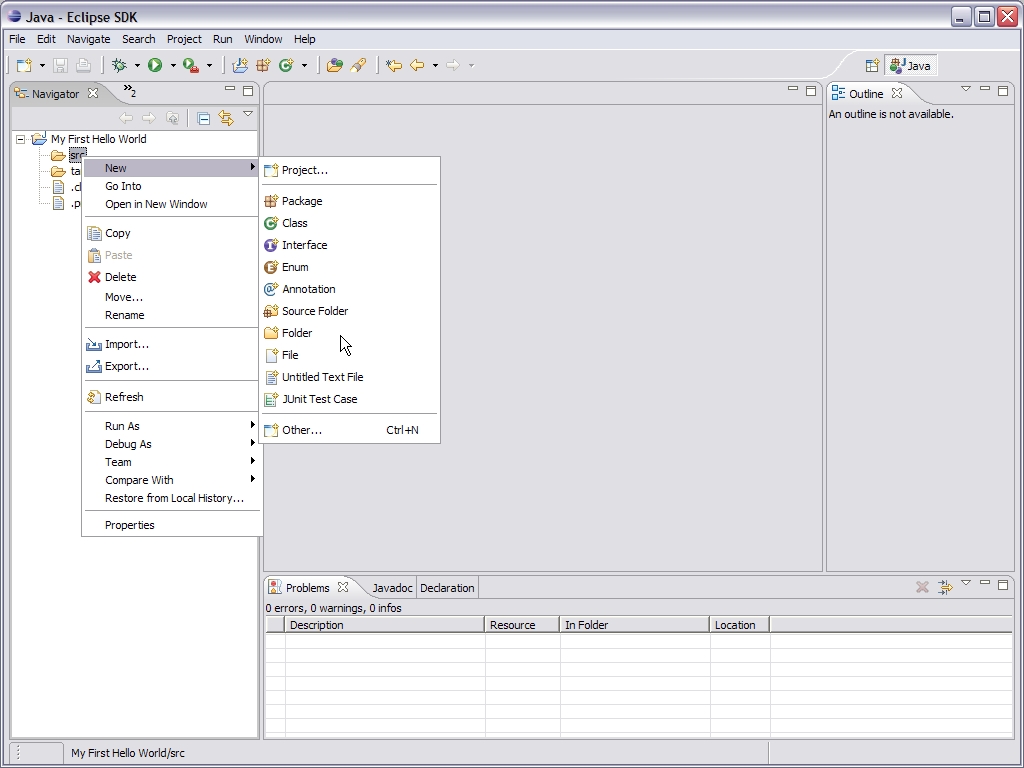Sort by the Description column header
The width and height of the screenshot is (1024, 768).
tap(385, 625)
